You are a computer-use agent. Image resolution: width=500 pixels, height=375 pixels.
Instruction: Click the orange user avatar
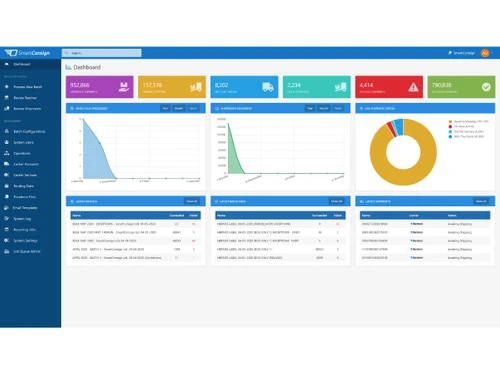tap(485, 53)
